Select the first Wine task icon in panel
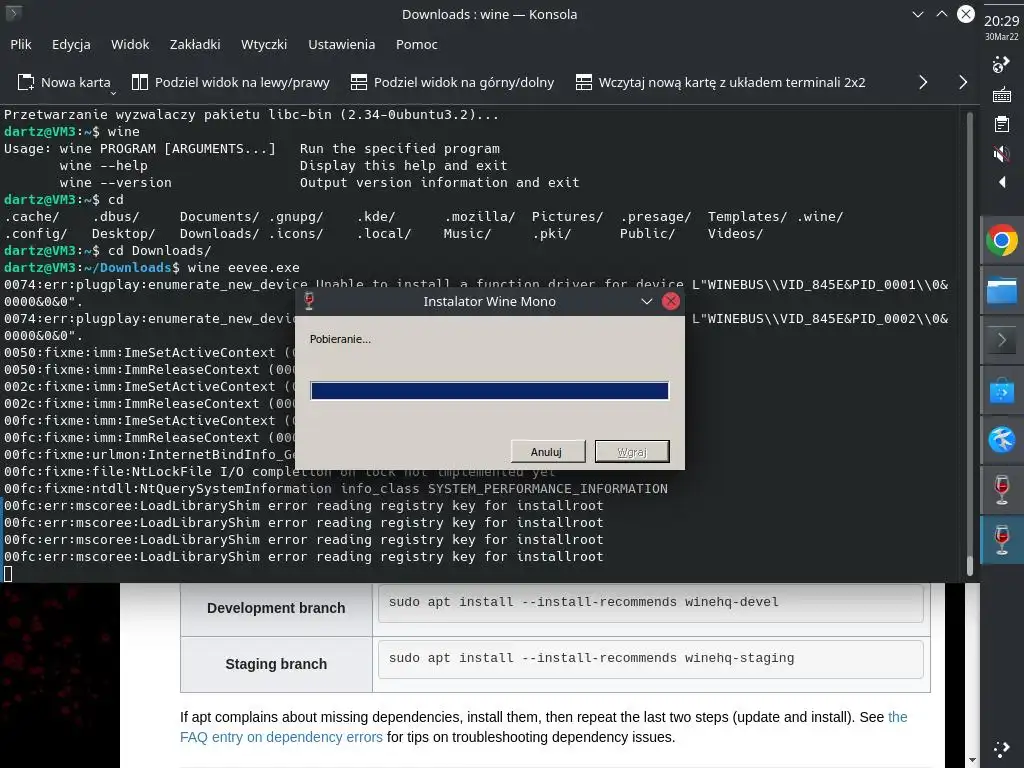This screenshot has width=1024, height=768. [x=1002, y=490]
